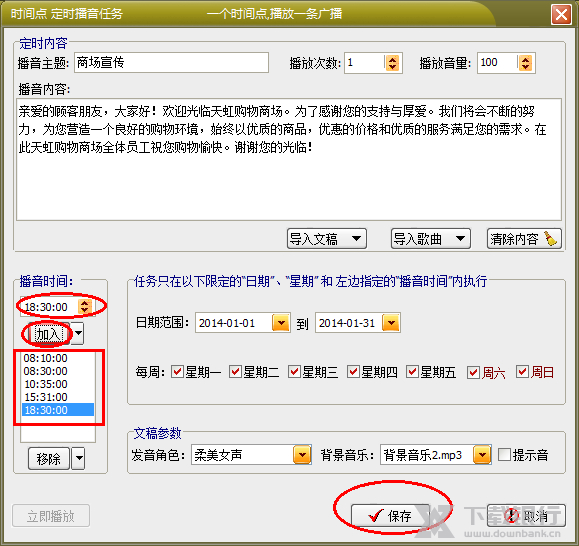Close the dialog with the red X
This screenshot has height=546, width=579.
(561, 15)
